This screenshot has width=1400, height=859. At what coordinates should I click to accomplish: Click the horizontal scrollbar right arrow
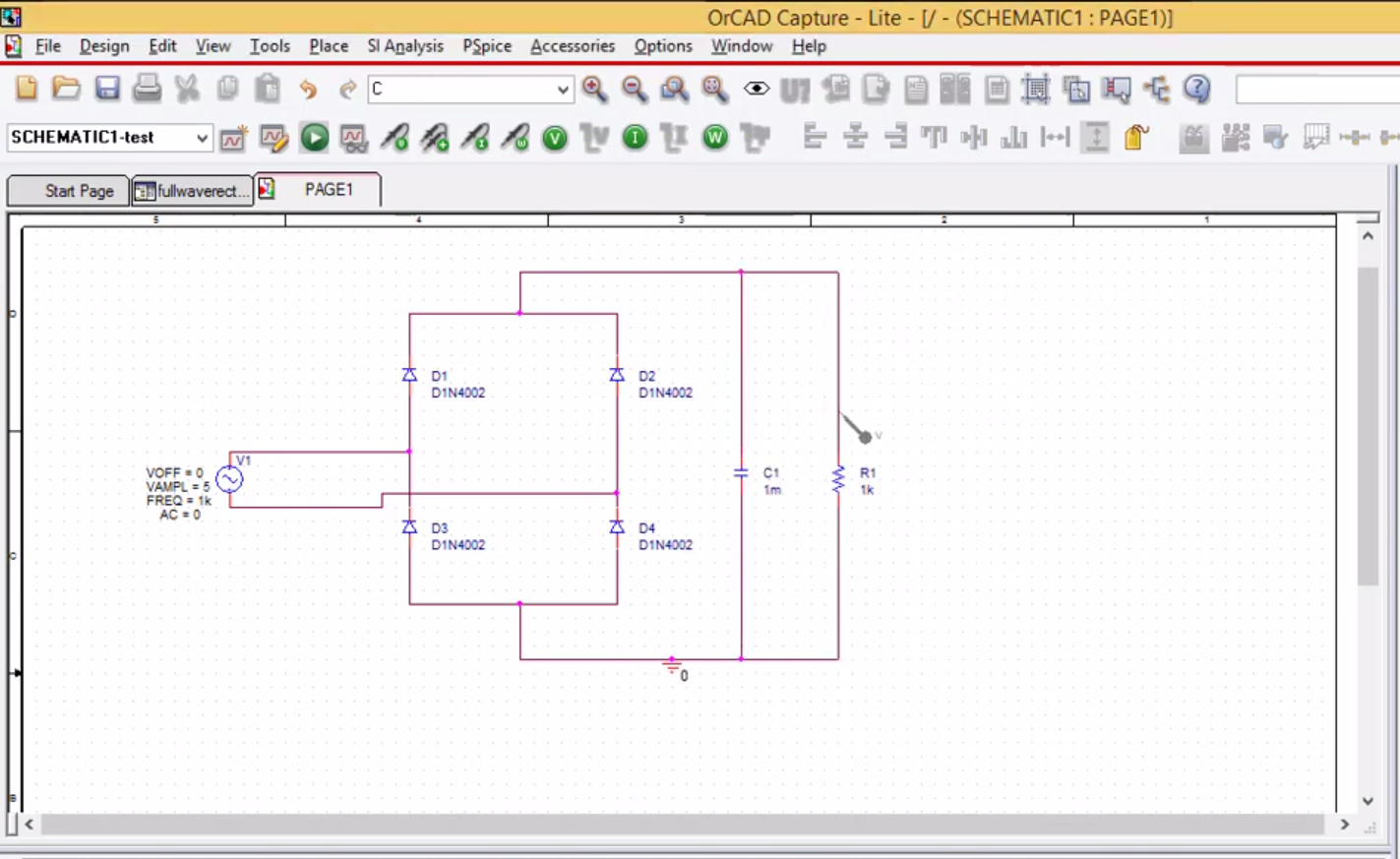(1345, 825)
